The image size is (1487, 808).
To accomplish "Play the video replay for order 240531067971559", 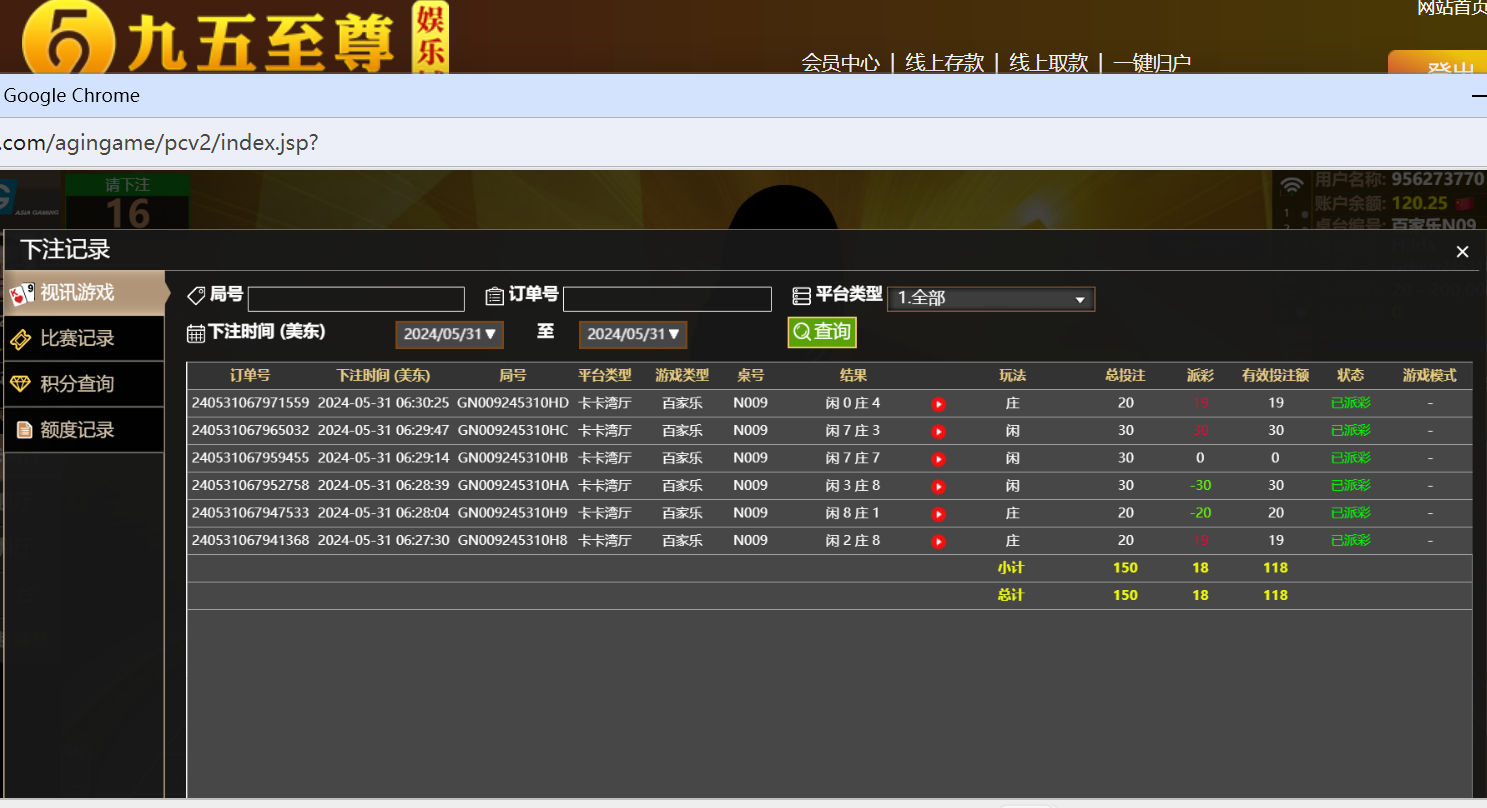I will pos(936,403).
